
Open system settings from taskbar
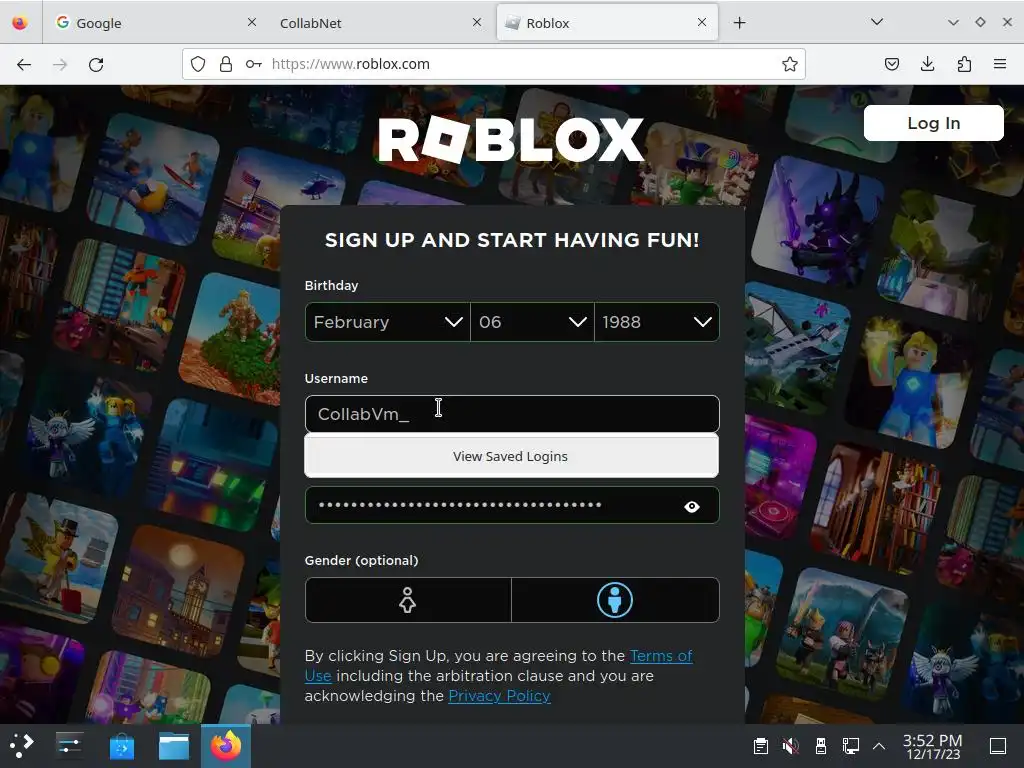[69, 745]
